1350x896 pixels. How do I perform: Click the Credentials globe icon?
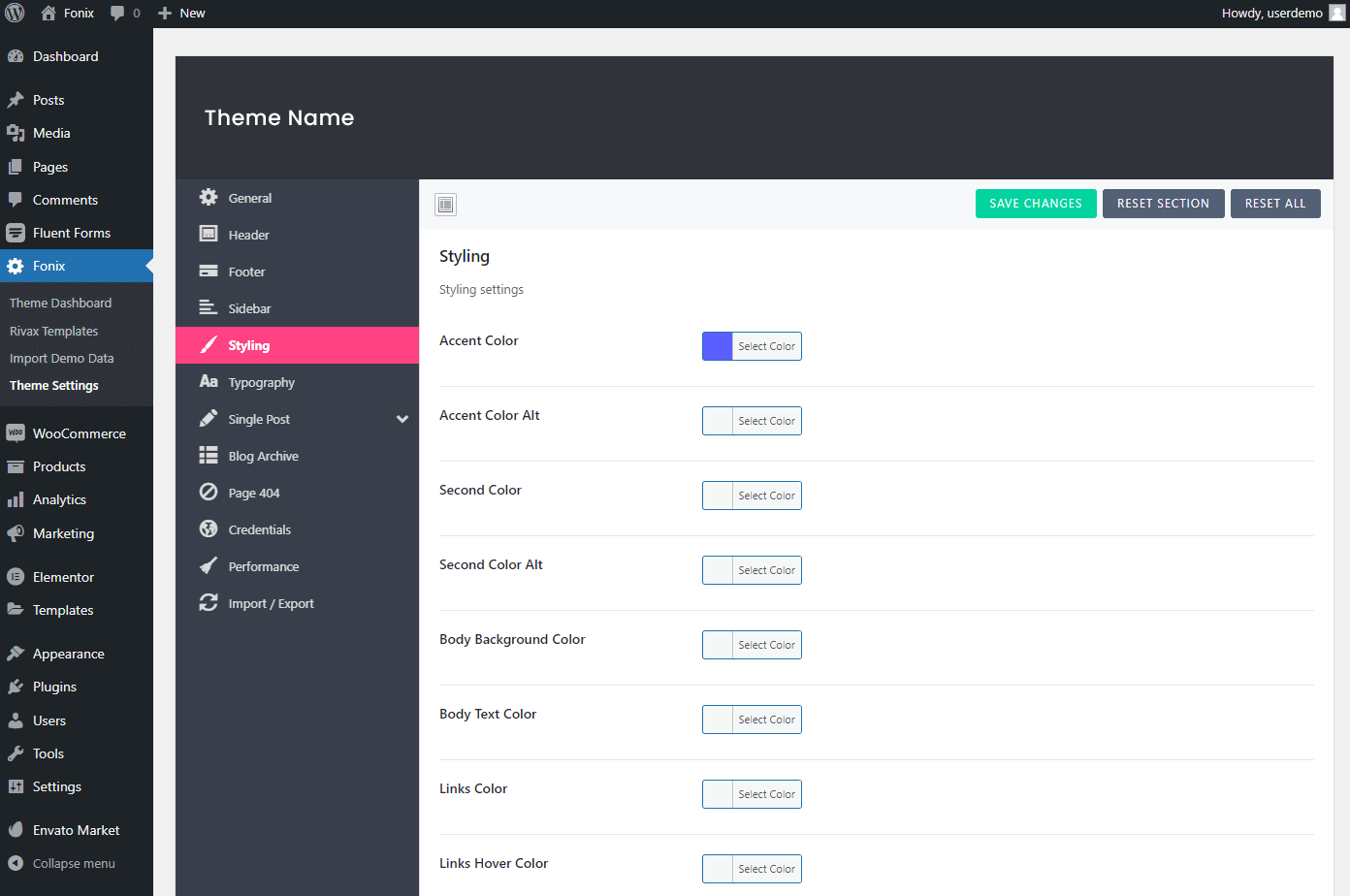(x=209, y=529)
